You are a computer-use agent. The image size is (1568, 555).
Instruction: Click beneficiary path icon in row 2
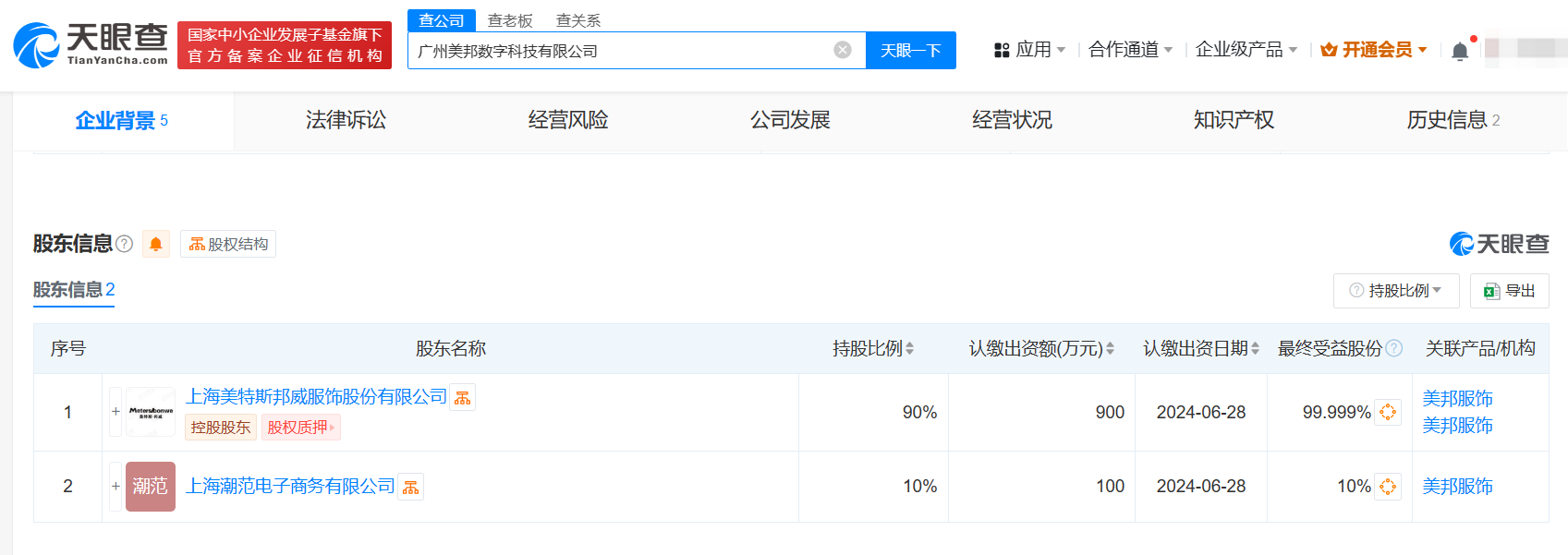point(1388,487)
